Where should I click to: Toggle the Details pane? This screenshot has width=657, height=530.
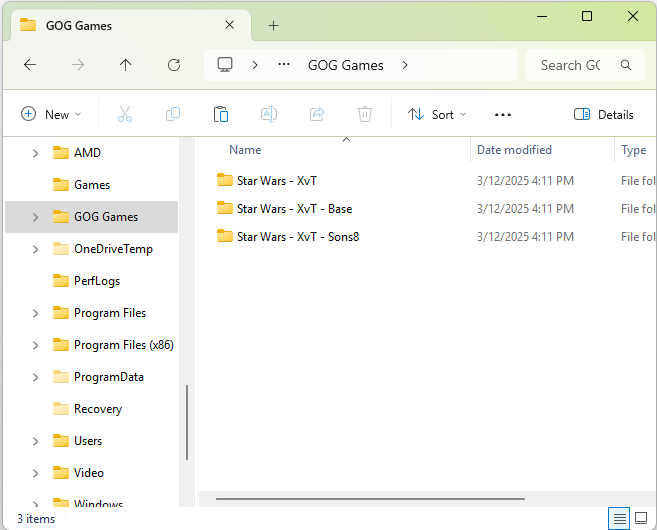point(604,115)
